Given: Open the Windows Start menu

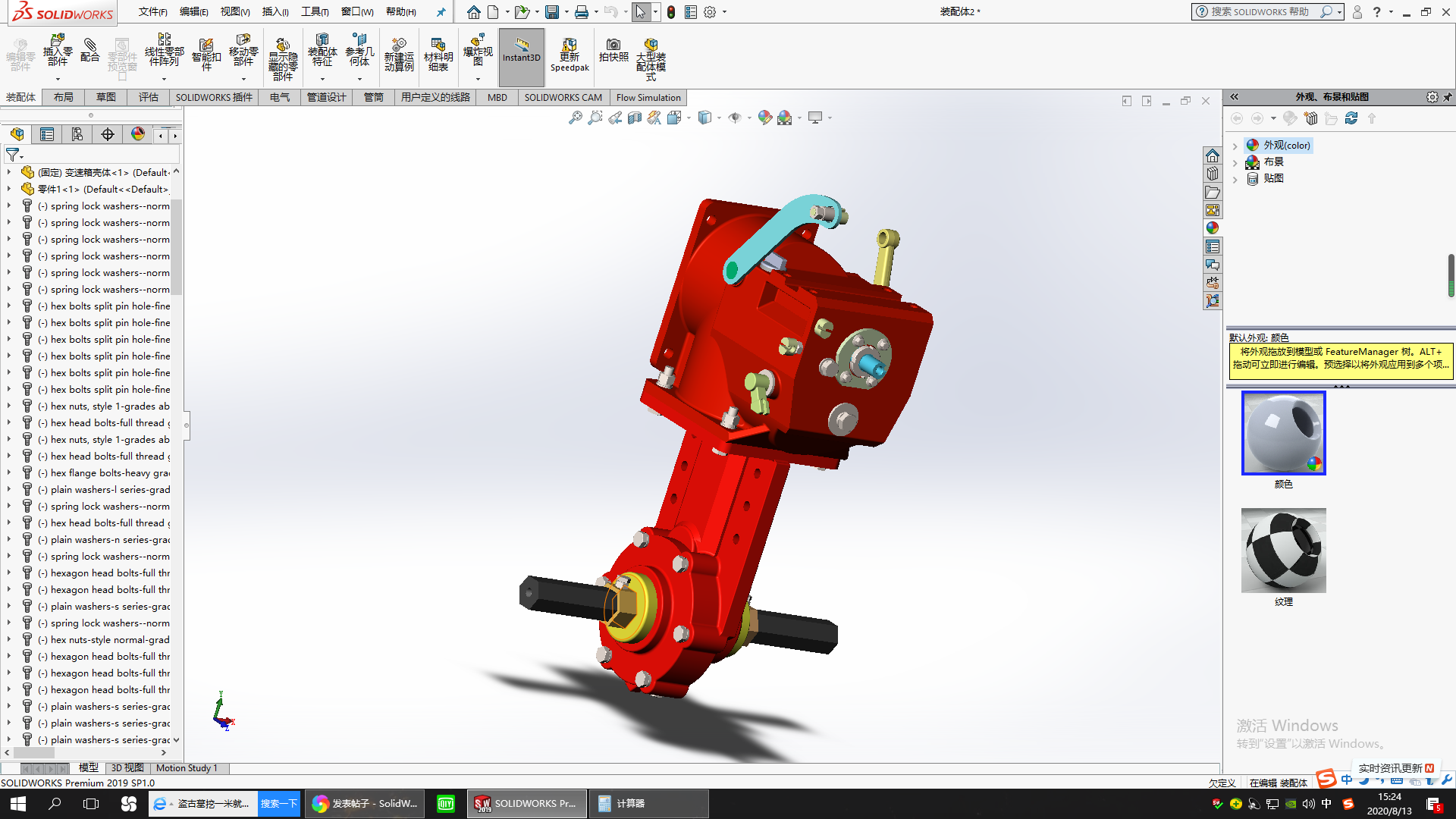Looking at the screenshot, I should click(x=18, y=804).
